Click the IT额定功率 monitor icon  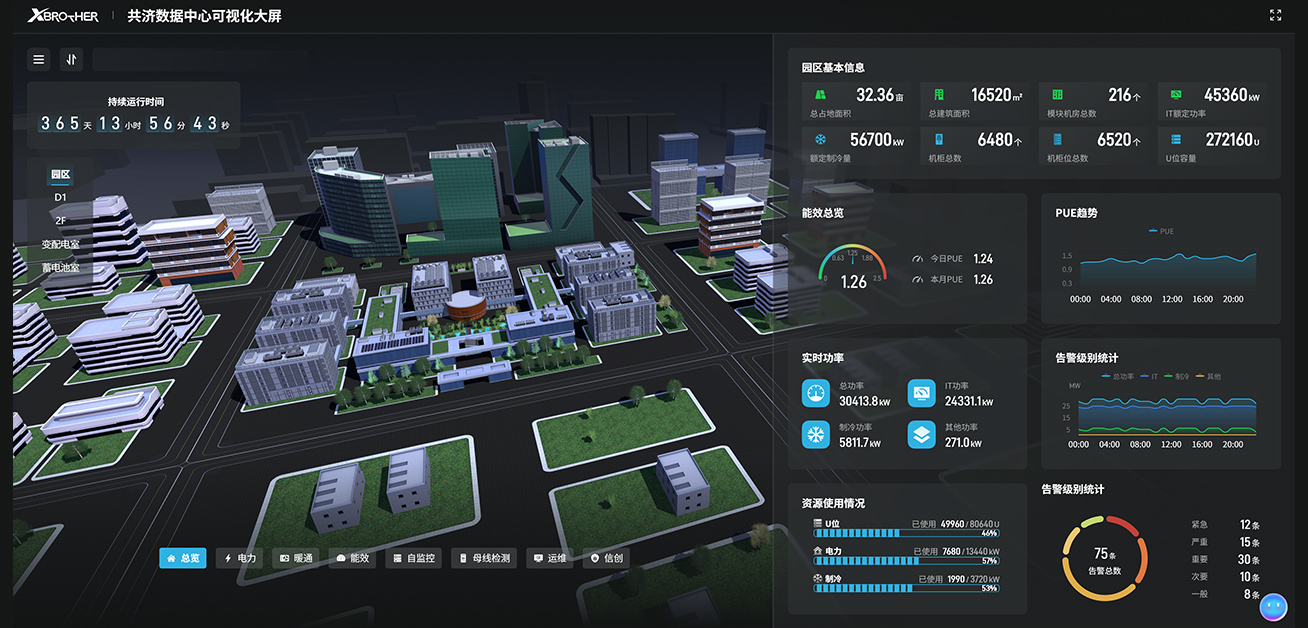click(1176, 95)
